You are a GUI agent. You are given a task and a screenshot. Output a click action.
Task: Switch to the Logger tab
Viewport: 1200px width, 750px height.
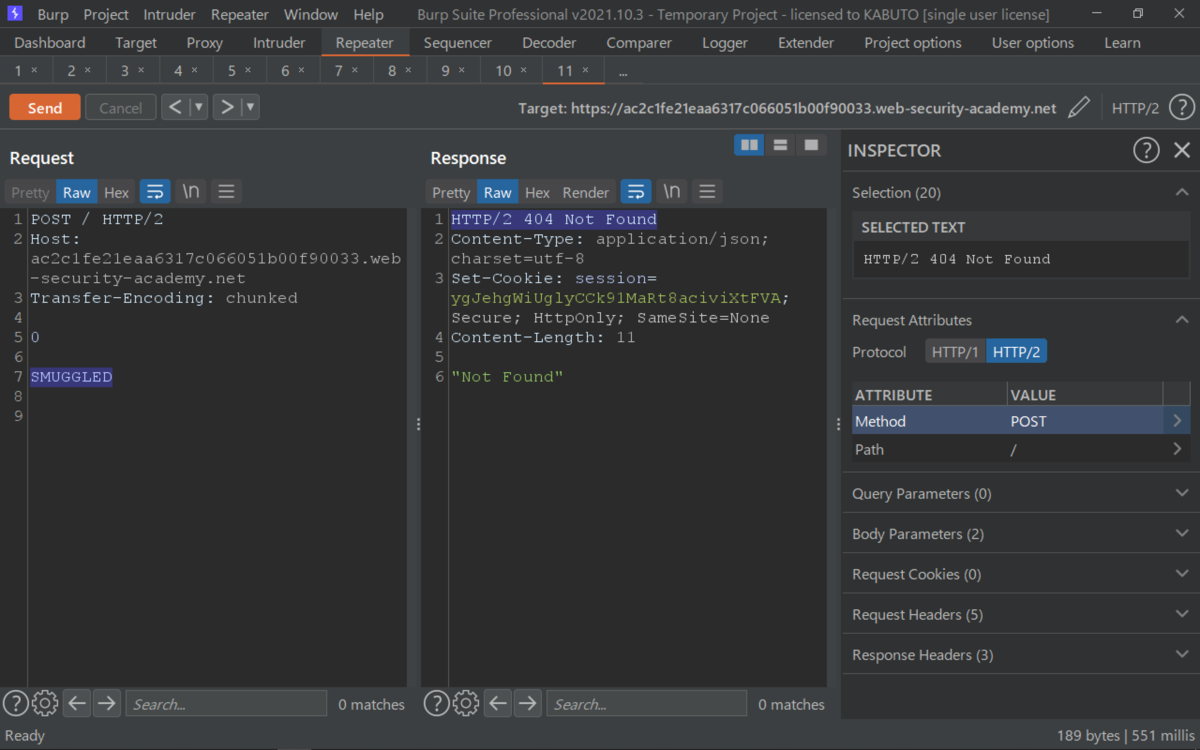pos(725,43)
